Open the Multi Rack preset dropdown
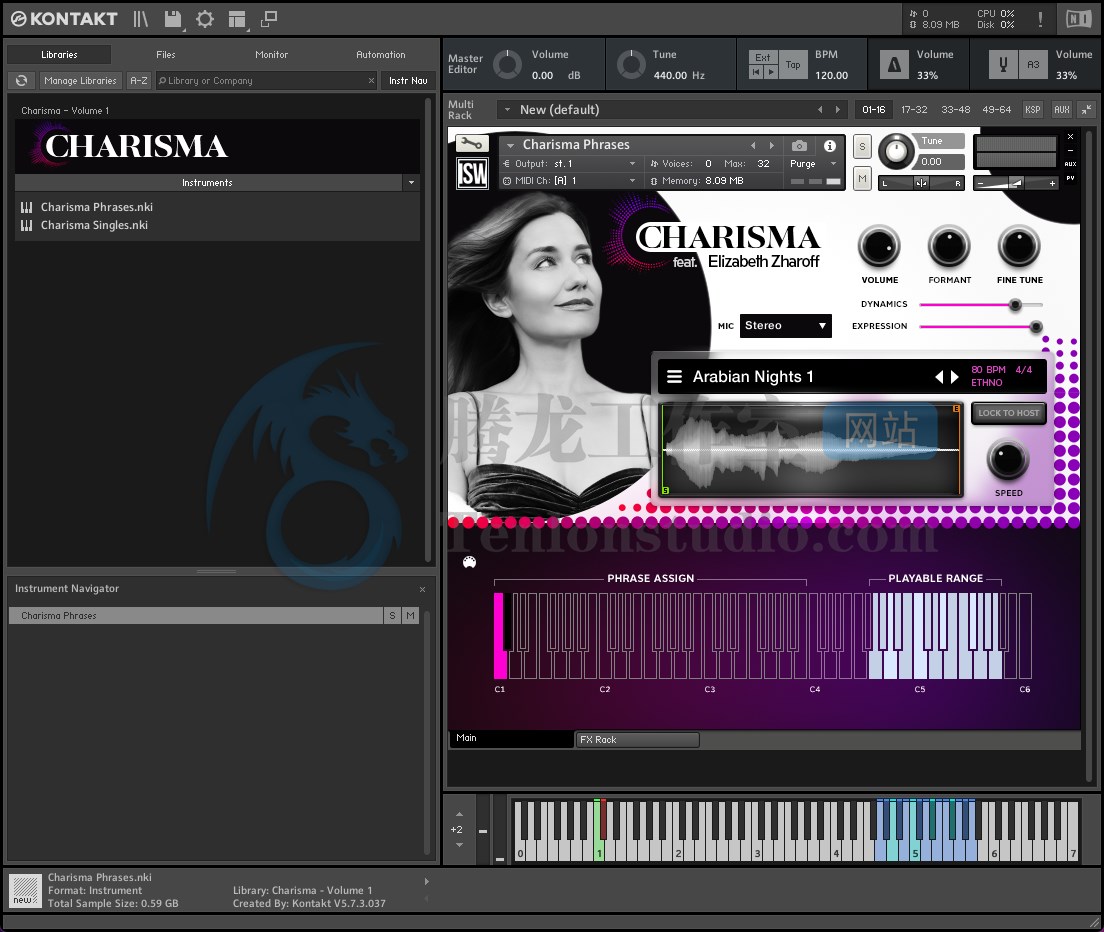This screenshot has width=1104, height=932. (507, 110)
